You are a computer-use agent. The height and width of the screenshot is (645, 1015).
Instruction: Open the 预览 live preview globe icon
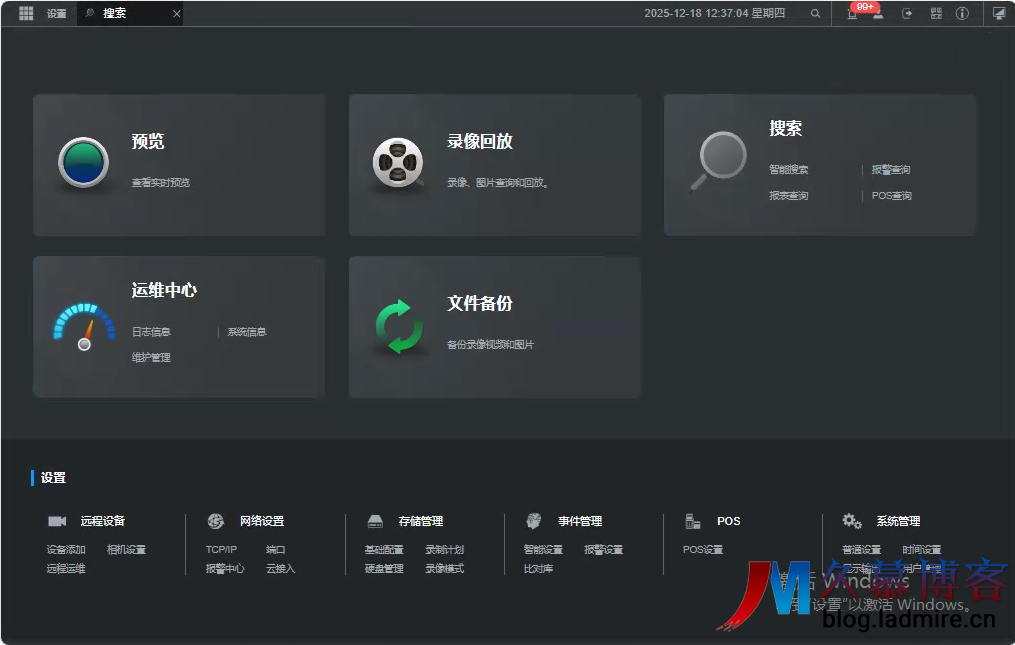point(83,163)
